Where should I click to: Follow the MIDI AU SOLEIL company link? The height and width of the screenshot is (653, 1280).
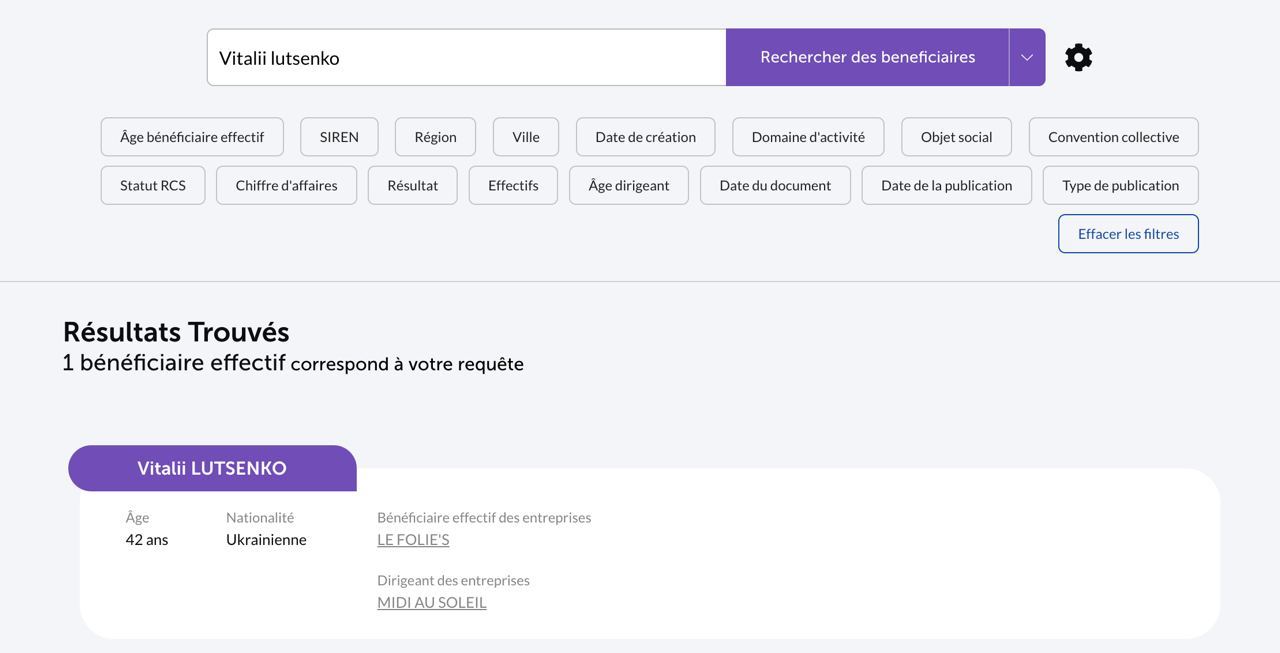point(432,603)
